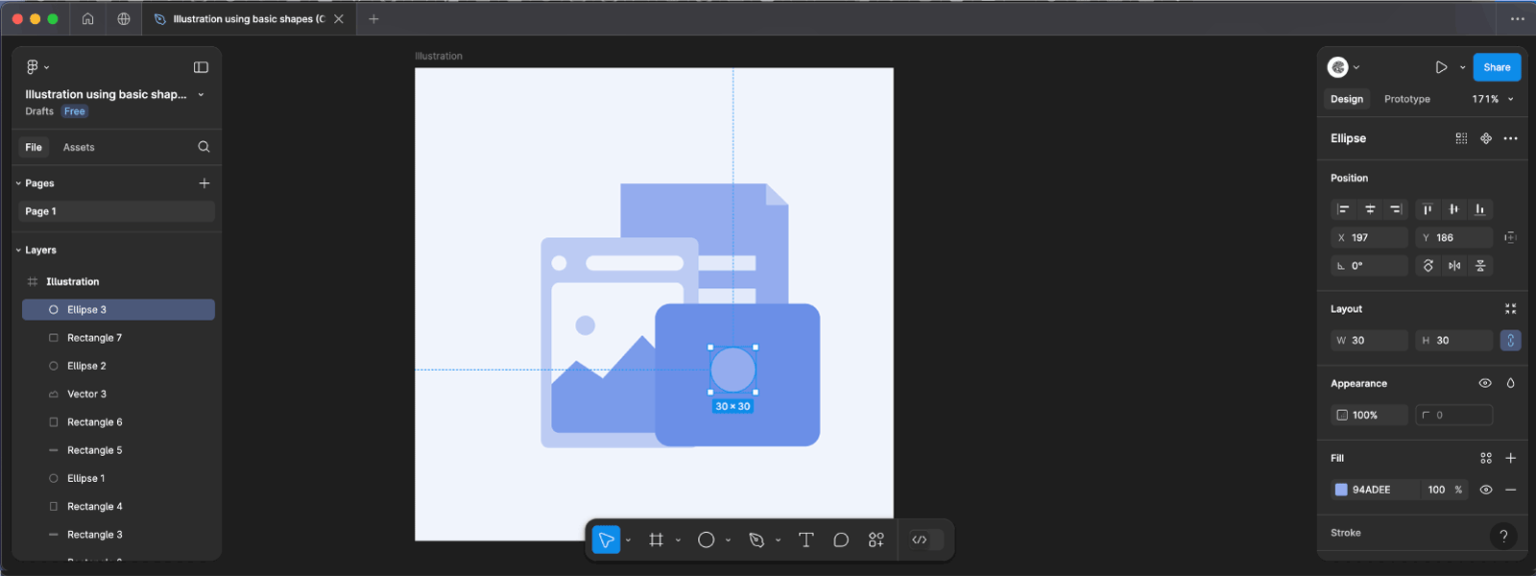Open the Comment tool
This screenshot has height=576, width=1536.
point(841,540)
